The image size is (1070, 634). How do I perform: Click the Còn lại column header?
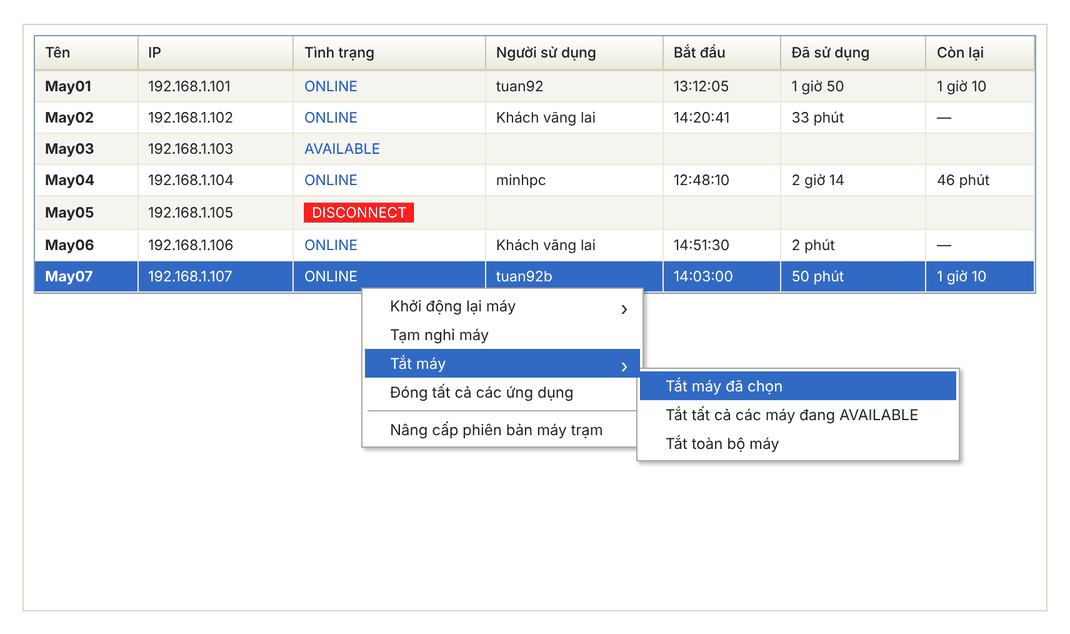980,53
